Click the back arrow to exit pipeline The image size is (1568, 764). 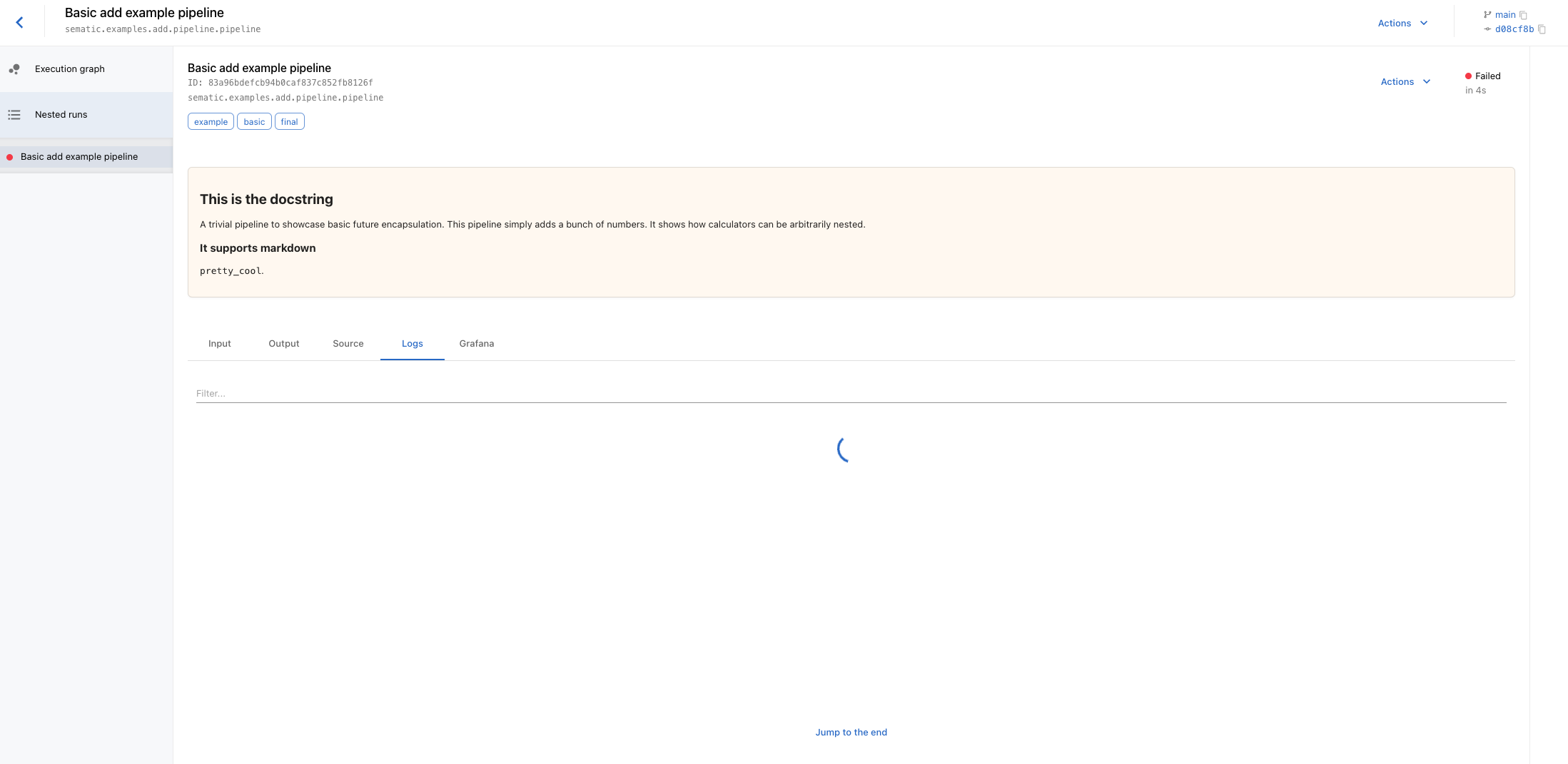pos(19,22)
